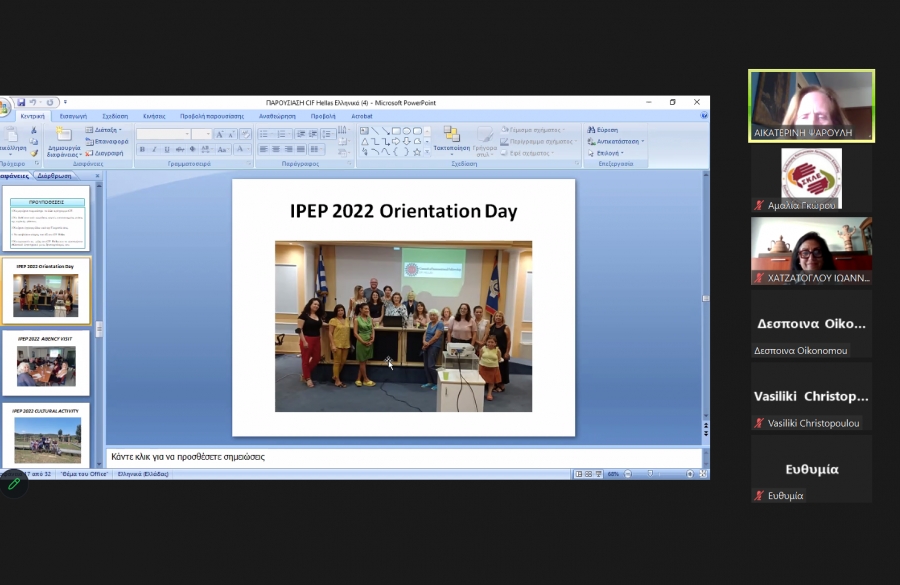
Task: Toggle Italic formatting
Action: (x=154, y=149)
